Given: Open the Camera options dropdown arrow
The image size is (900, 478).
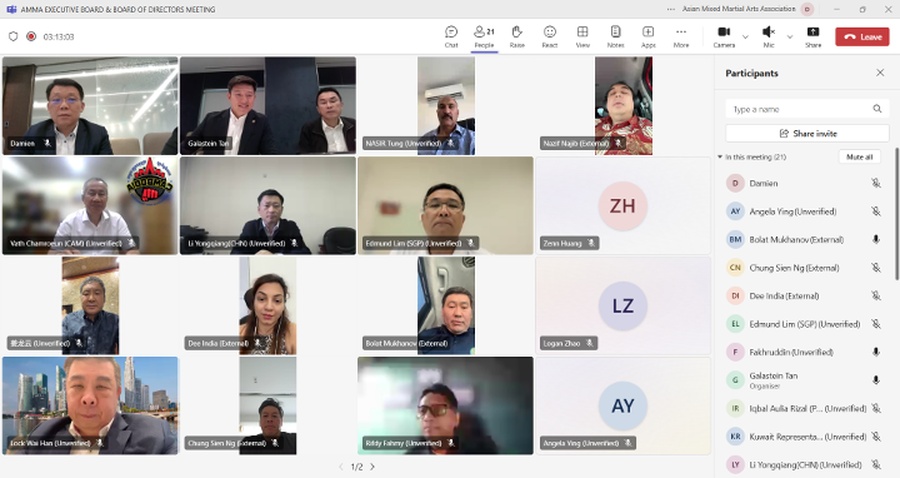Looking at the screenshot, I should [x=744, y=37].
